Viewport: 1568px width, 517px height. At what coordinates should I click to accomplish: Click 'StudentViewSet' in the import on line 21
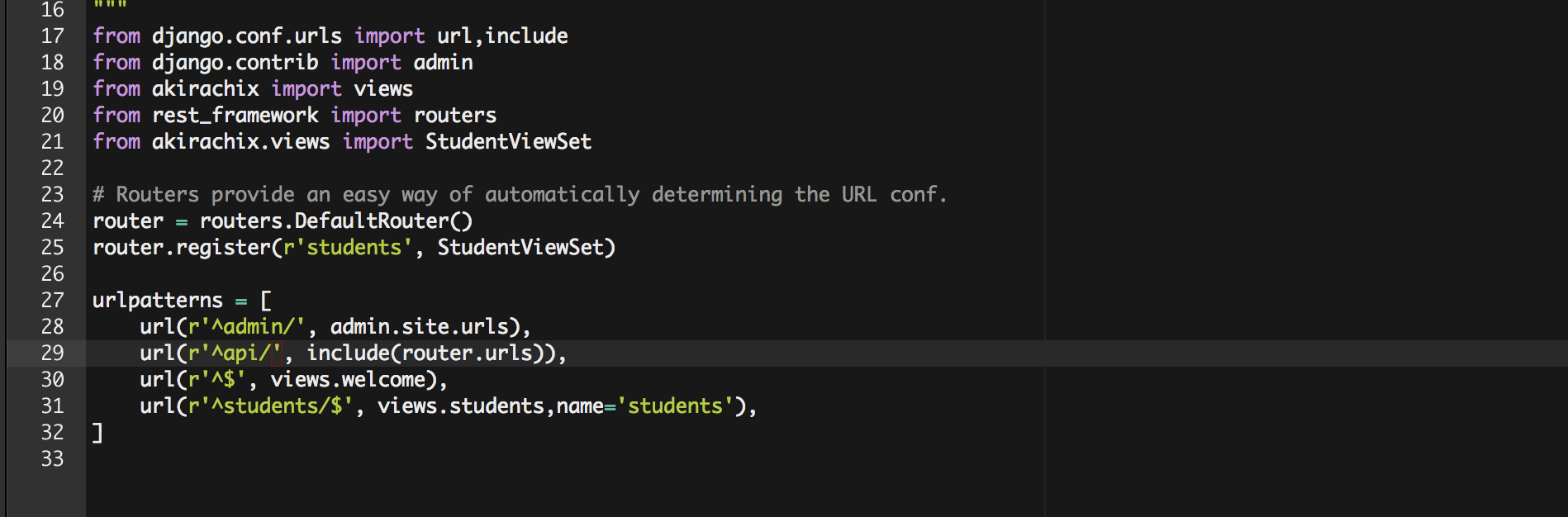click(x=508, y=142)
